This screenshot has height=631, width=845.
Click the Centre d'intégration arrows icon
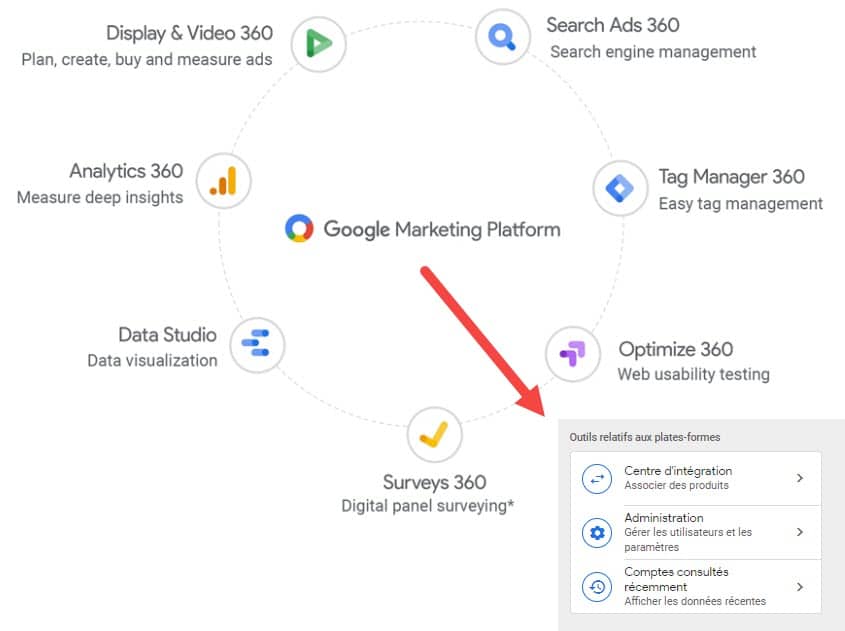pos(597,479)
